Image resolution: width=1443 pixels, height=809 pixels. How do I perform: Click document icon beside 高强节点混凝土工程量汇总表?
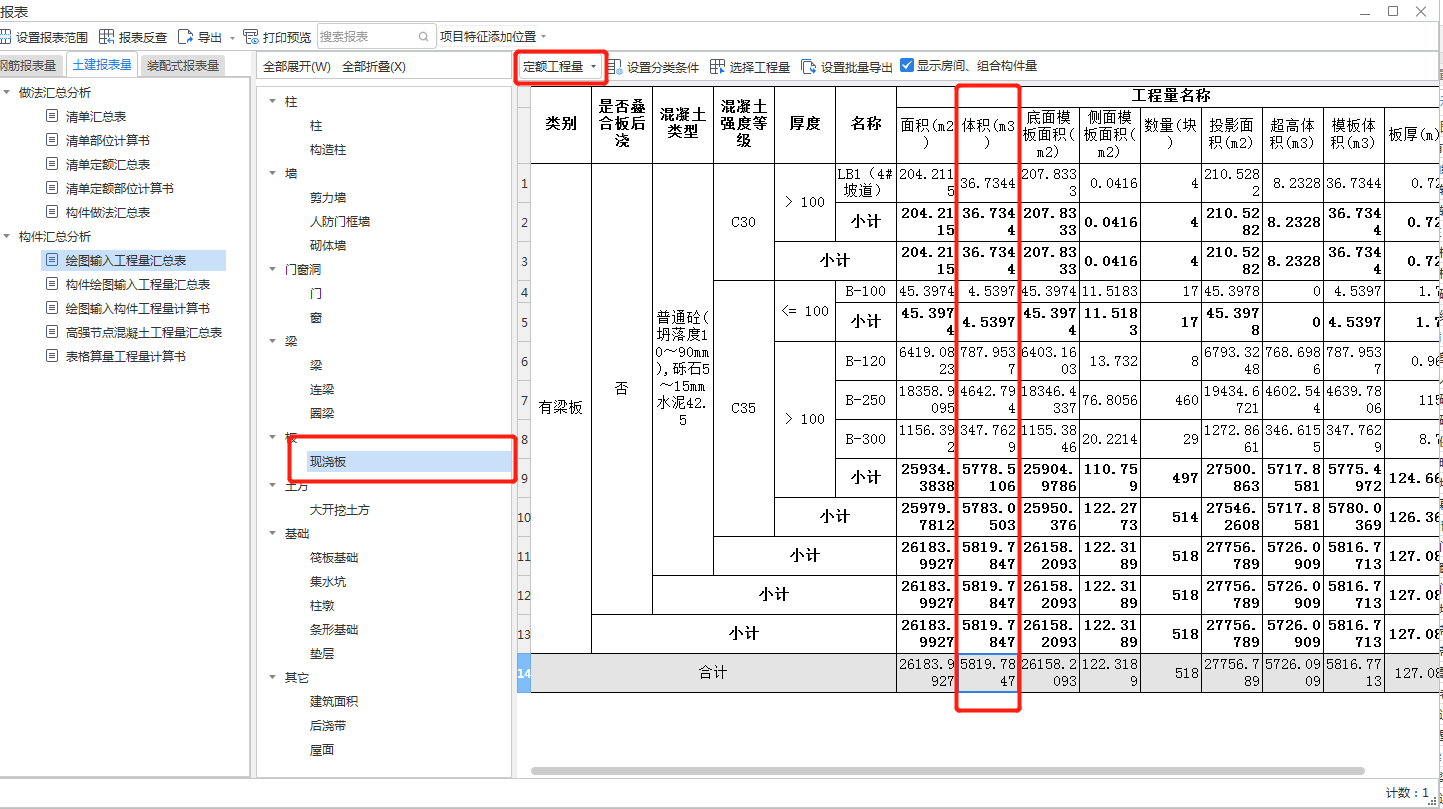tap(52, 332)
